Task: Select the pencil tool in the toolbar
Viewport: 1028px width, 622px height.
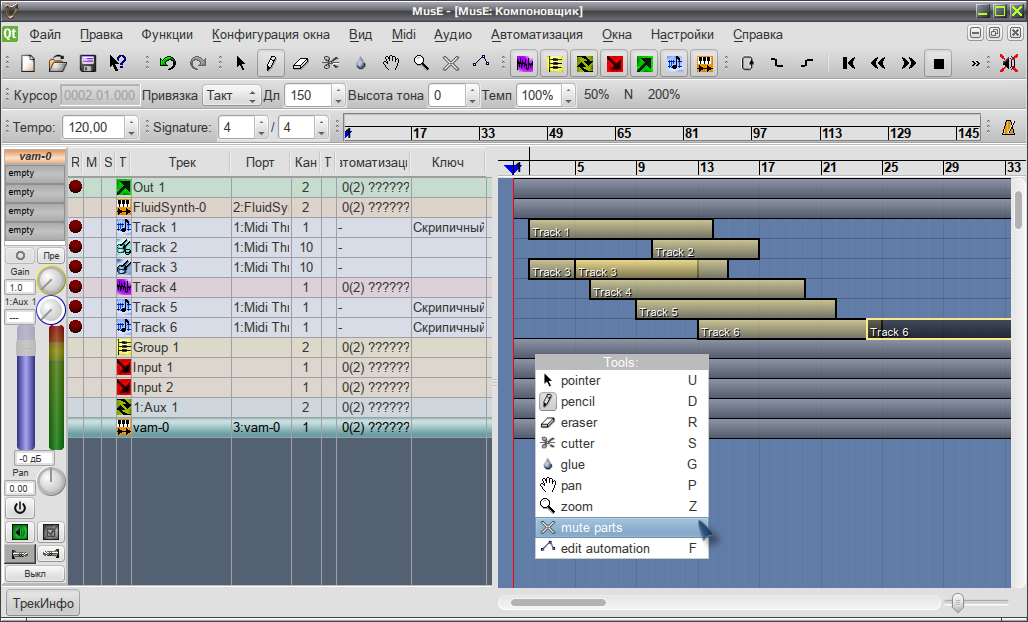Action: (x=271, y=64)
